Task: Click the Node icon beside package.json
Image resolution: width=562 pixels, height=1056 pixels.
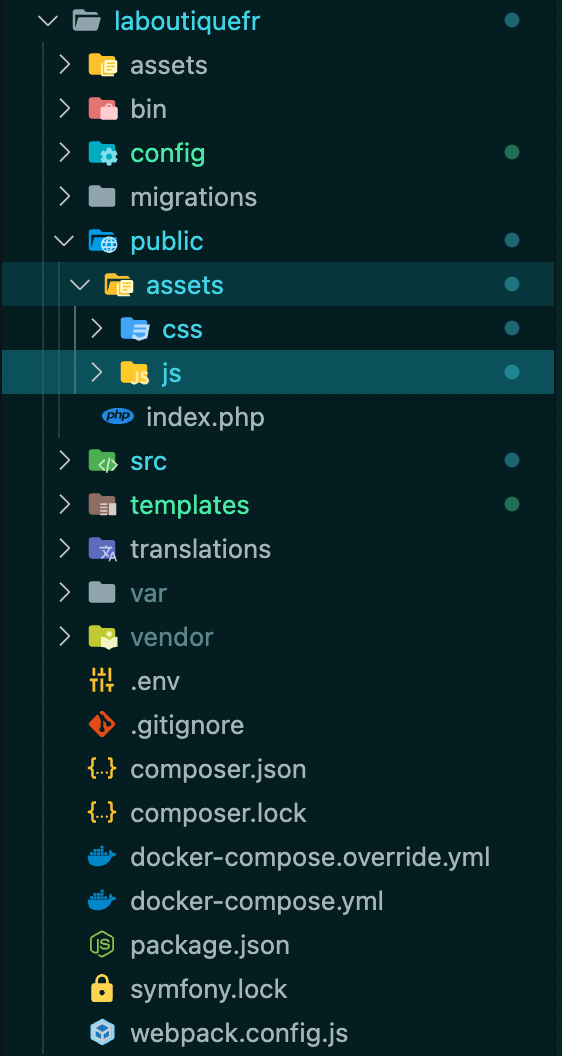Action: coord(102,945)
